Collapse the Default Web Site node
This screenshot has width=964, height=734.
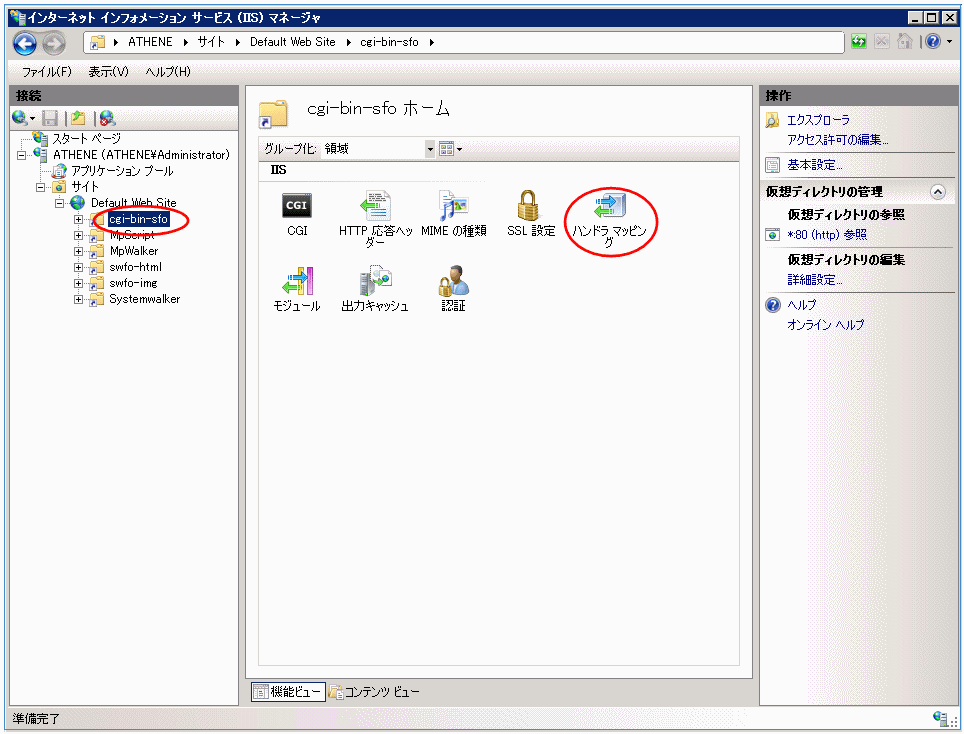[60, 203]
